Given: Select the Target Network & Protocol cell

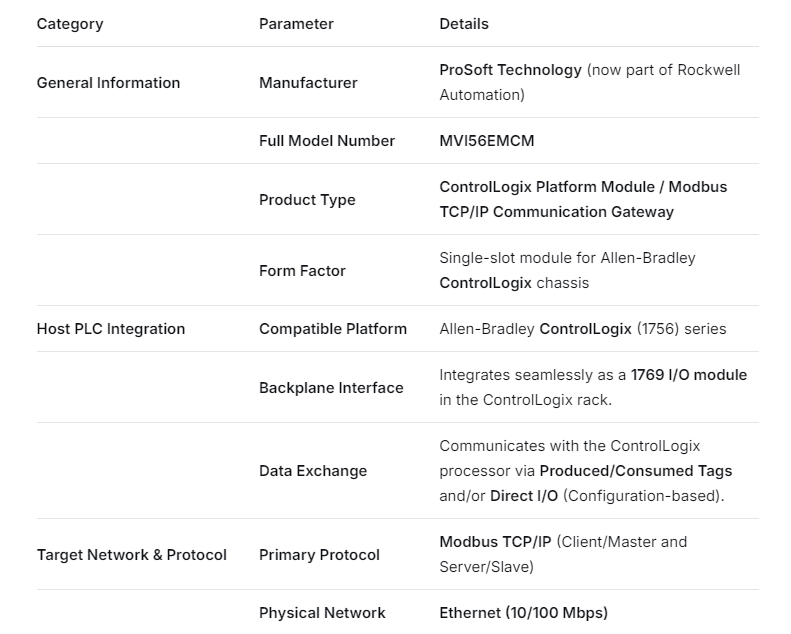Looking at the screenshot, I should coord(132,555).
